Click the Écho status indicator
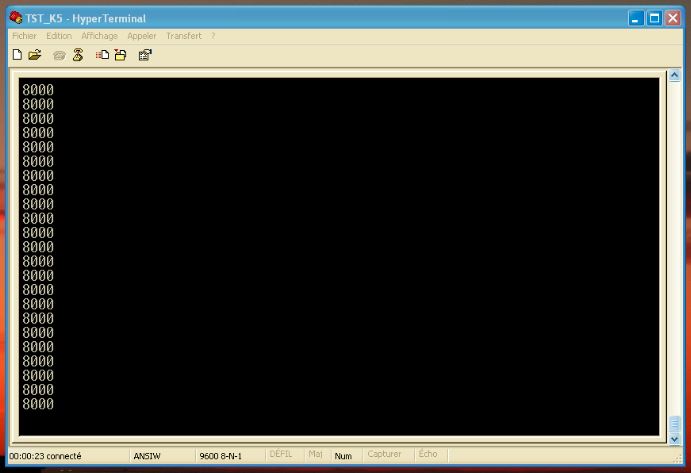Viewport: 691px width, 473px height. (x=427, y=454)
